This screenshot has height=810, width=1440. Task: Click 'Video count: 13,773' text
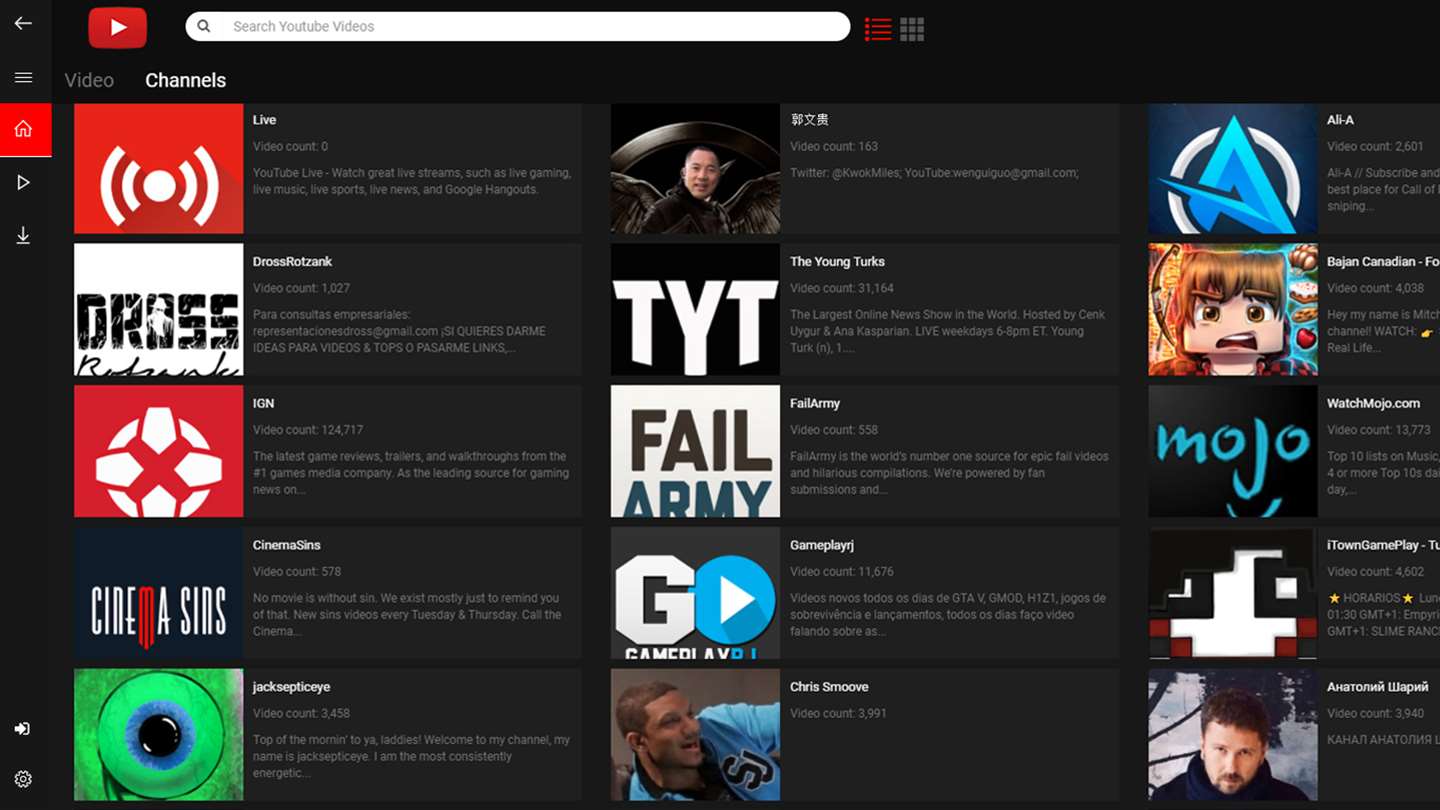tap(1379, 430)
